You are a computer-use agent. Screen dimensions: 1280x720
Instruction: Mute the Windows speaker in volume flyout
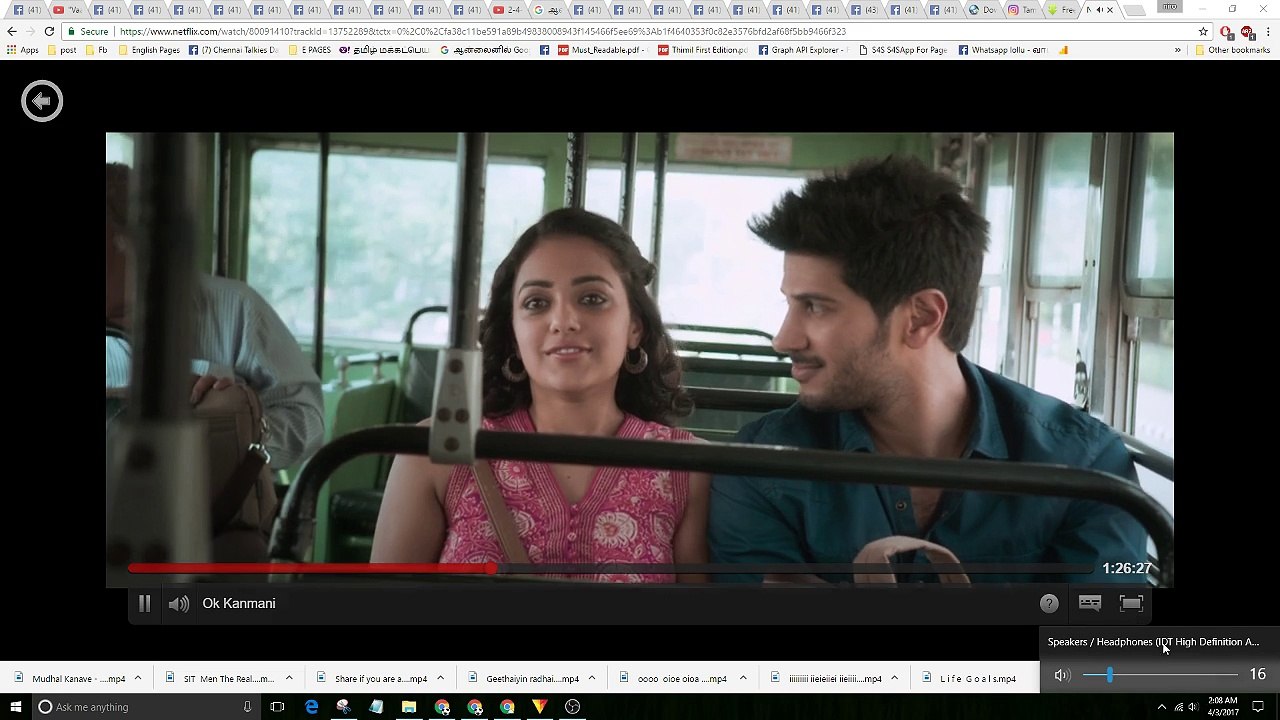1062,675
